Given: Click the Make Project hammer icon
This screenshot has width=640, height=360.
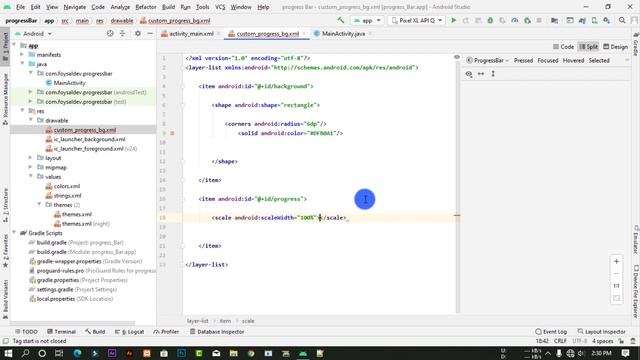Looking at the screenshot, I should tap(340, 20).
